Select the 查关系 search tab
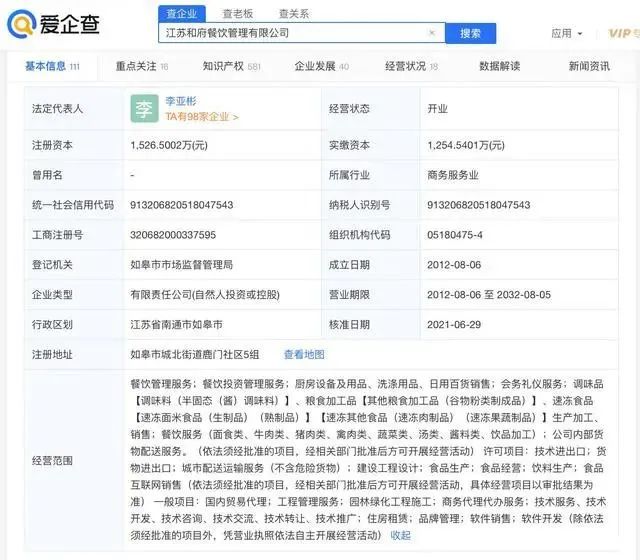This screenshot has height=560, width=640. pyautogui.click(x=294, y=14)
